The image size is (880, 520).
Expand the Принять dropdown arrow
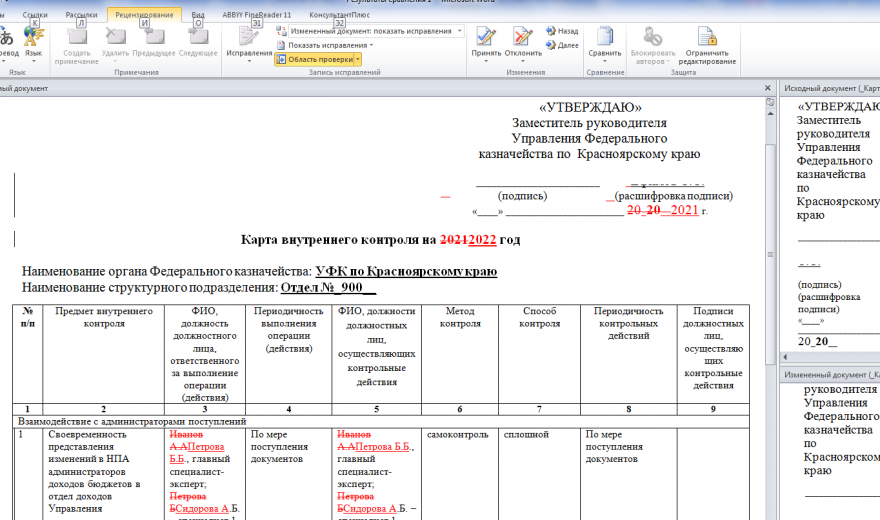(x=486, y=61)
